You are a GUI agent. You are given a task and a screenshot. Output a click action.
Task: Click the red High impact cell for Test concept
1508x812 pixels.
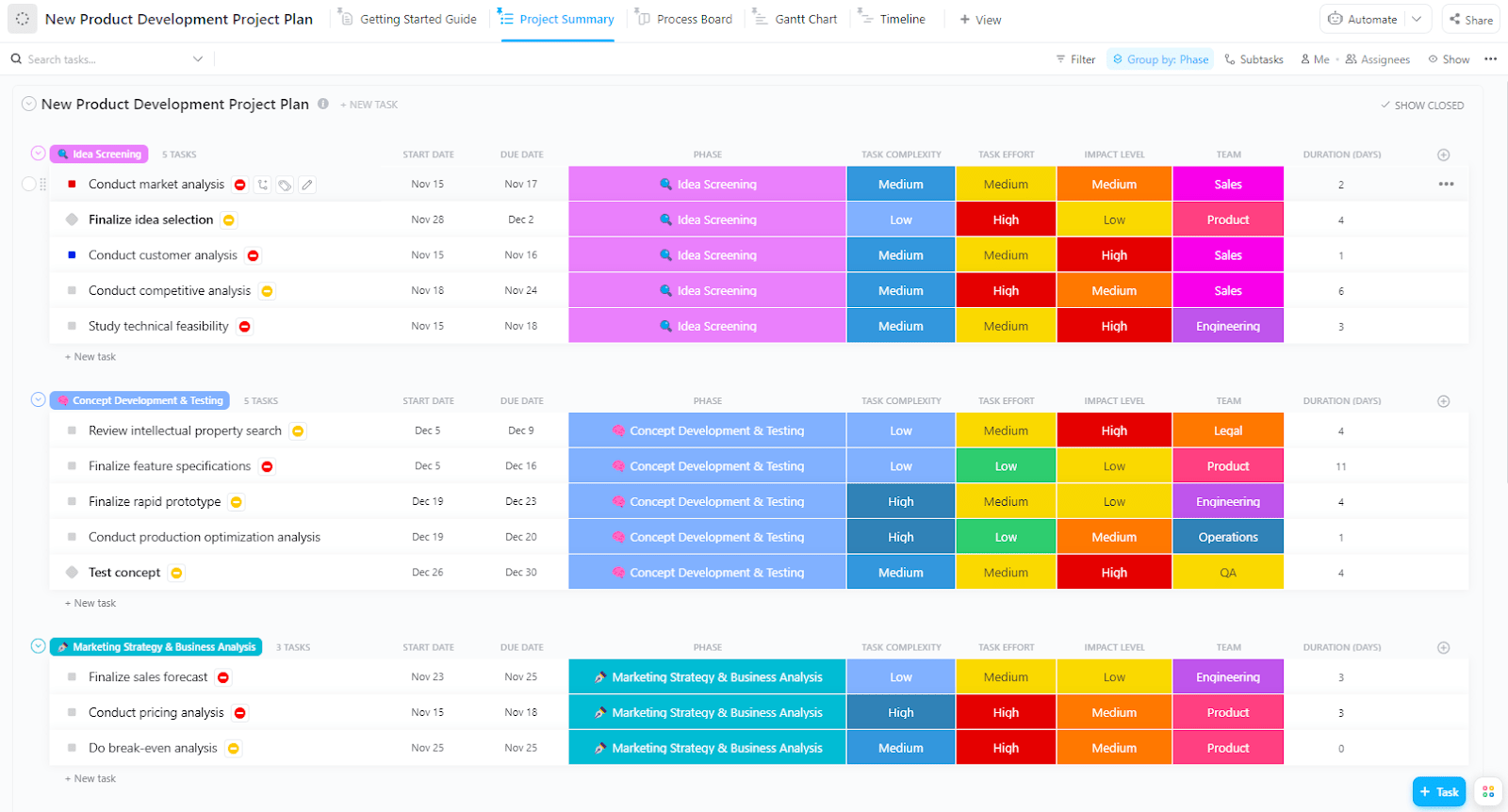1114,573
